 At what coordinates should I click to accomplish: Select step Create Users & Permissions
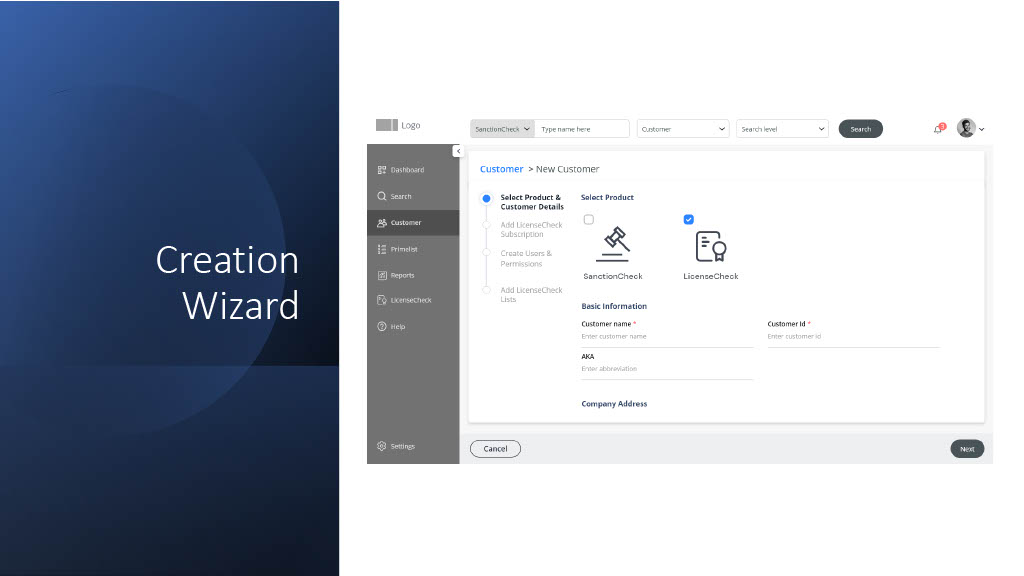[526, 259]
